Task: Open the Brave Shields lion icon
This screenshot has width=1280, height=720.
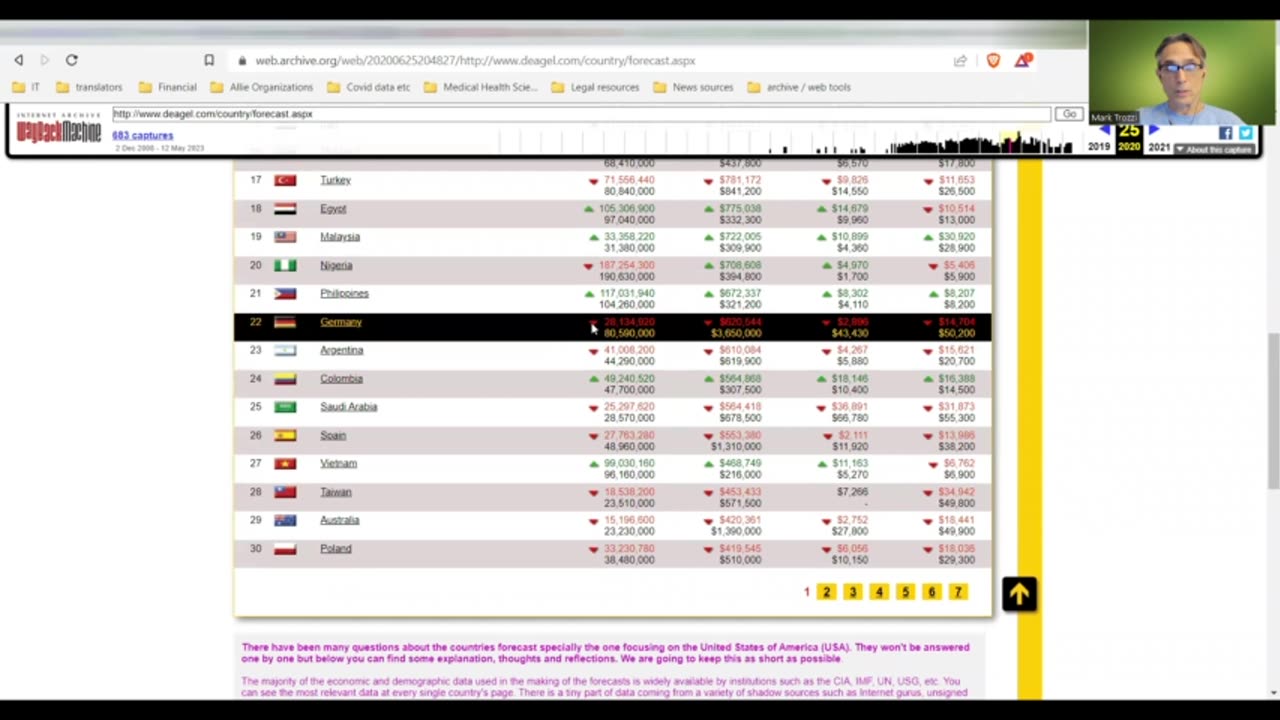Action: [x=993, y=60]
